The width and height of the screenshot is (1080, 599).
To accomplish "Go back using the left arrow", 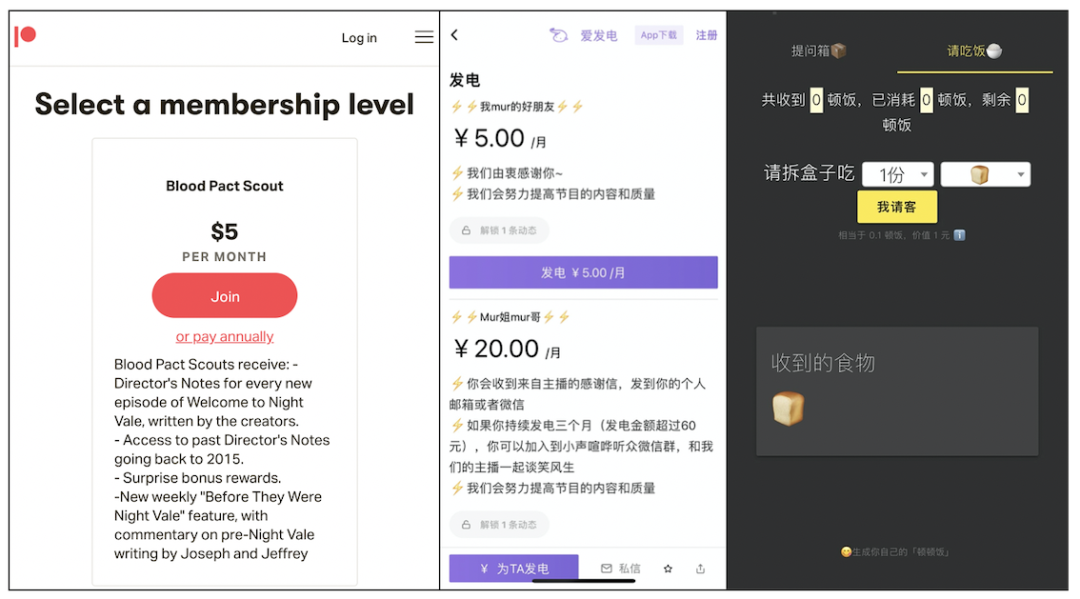I will 455,34.
